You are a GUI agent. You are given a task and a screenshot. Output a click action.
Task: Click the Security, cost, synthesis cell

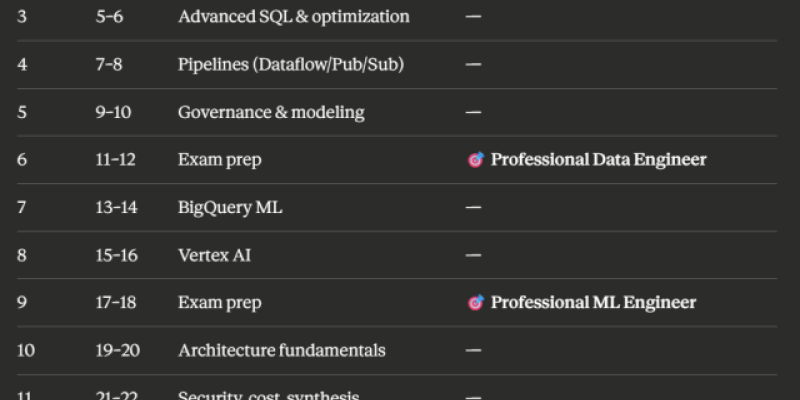pos(268,396)
